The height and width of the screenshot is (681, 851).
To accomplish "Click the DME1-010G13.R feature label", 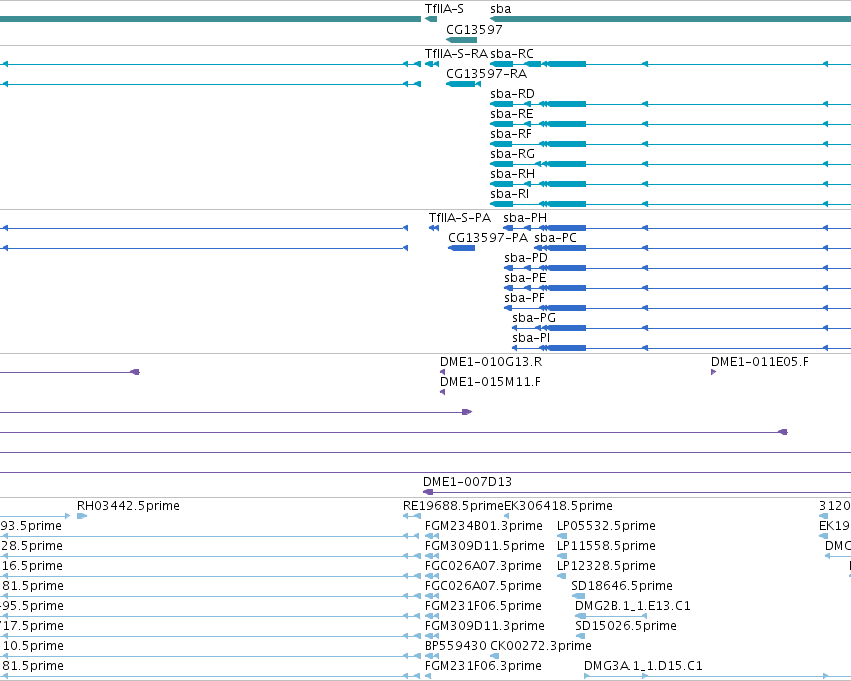I will (x=491, y=362).
